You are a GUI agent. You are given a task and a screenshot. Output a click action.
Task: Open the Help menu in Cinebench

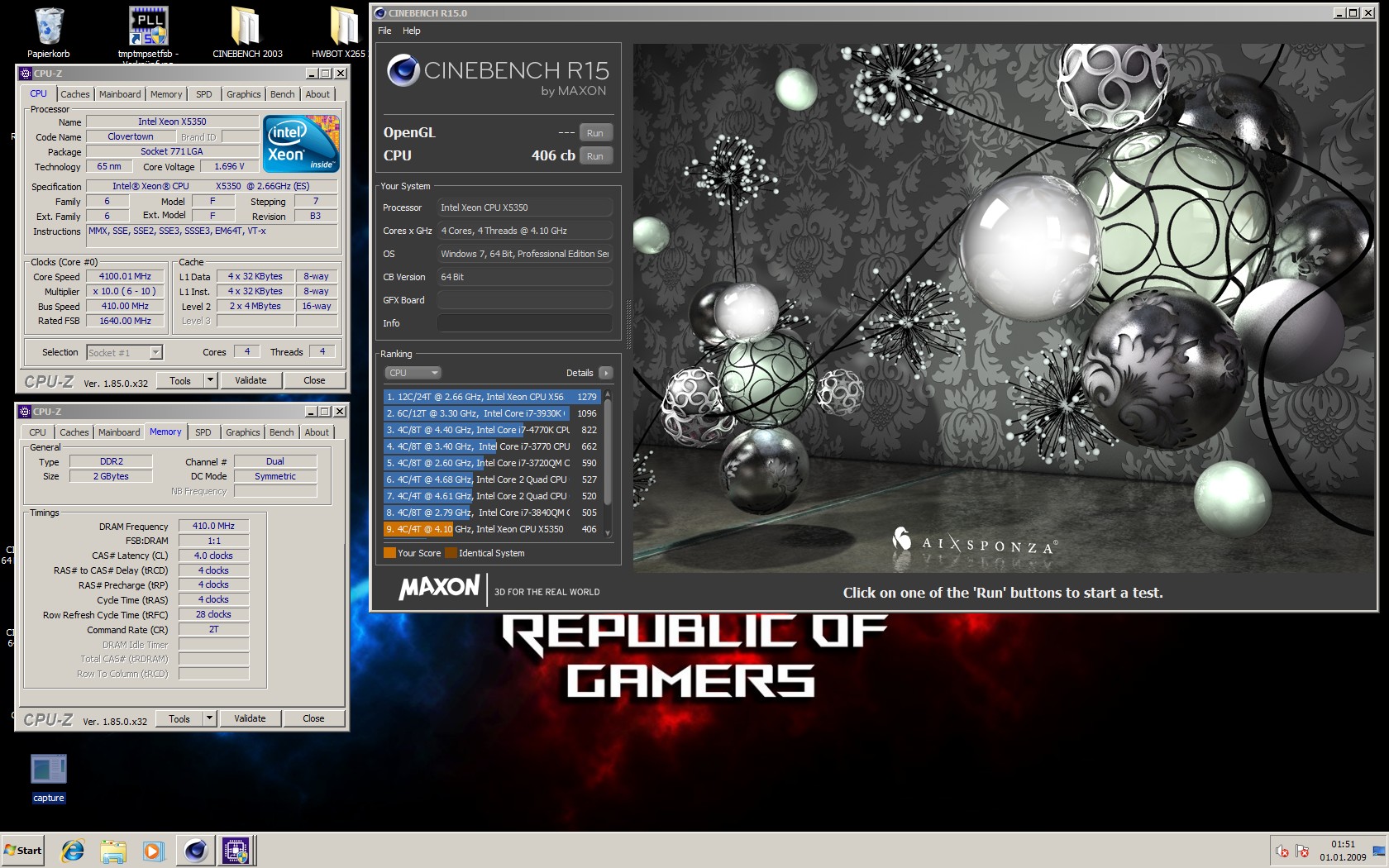(411, 31)
